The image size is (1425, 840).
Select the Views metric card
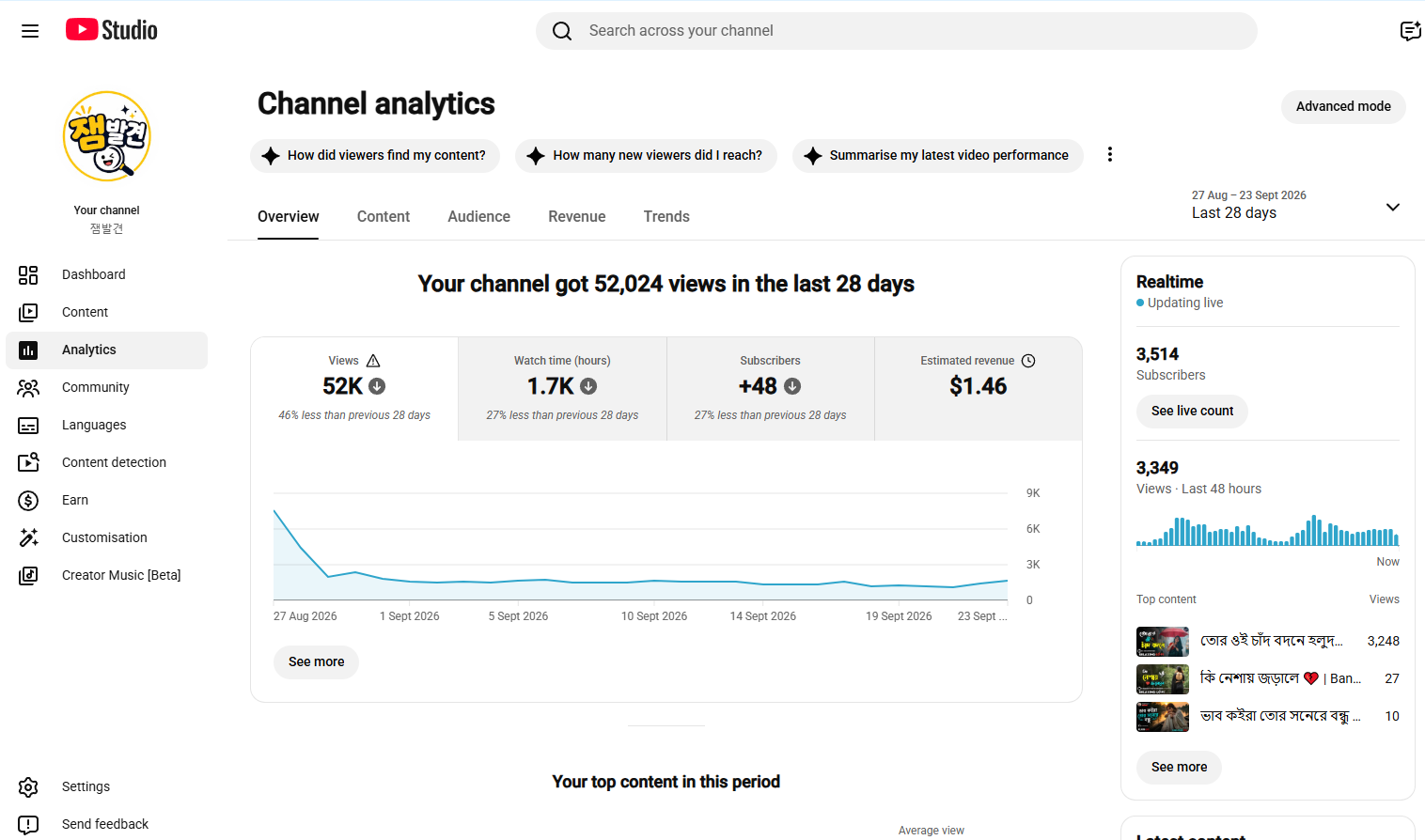tap(354, 389)
